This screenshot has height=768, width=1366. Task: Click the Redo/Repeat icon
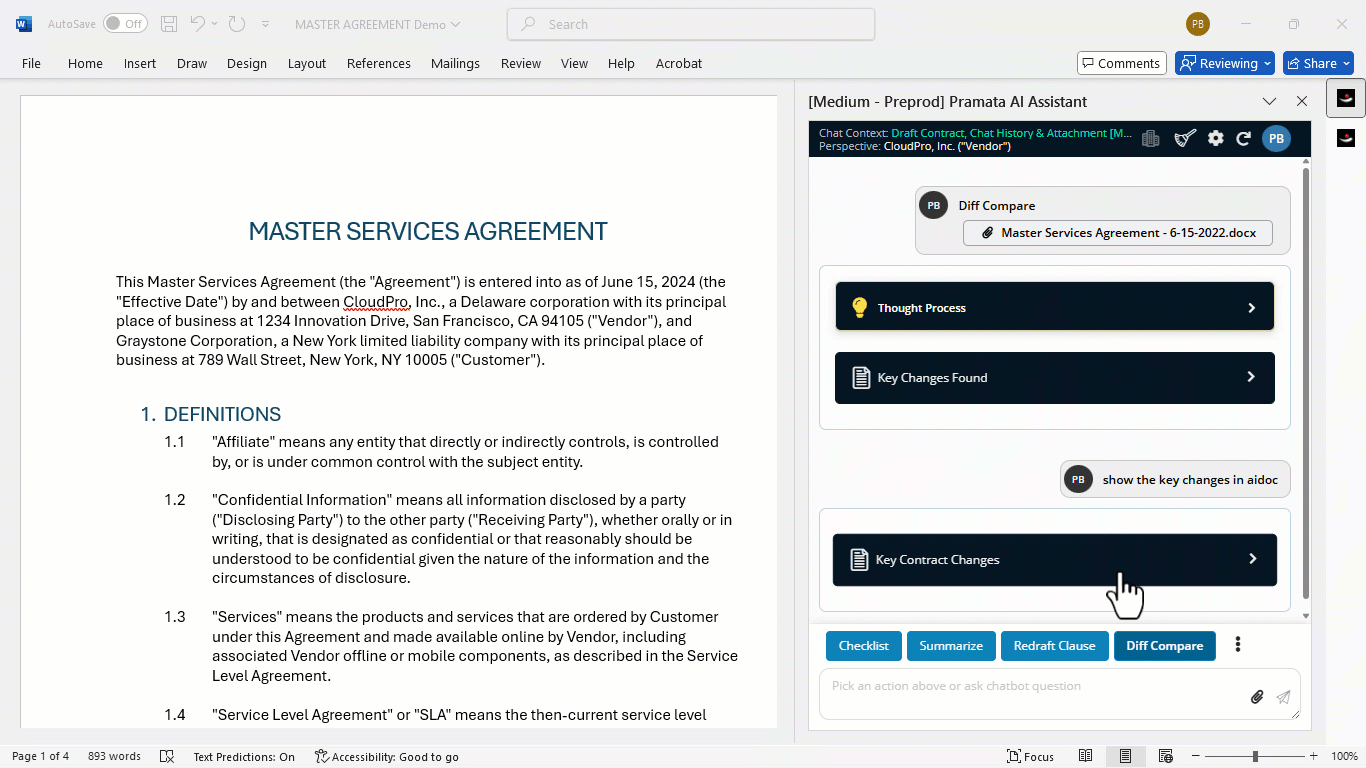tap(237, 24)
